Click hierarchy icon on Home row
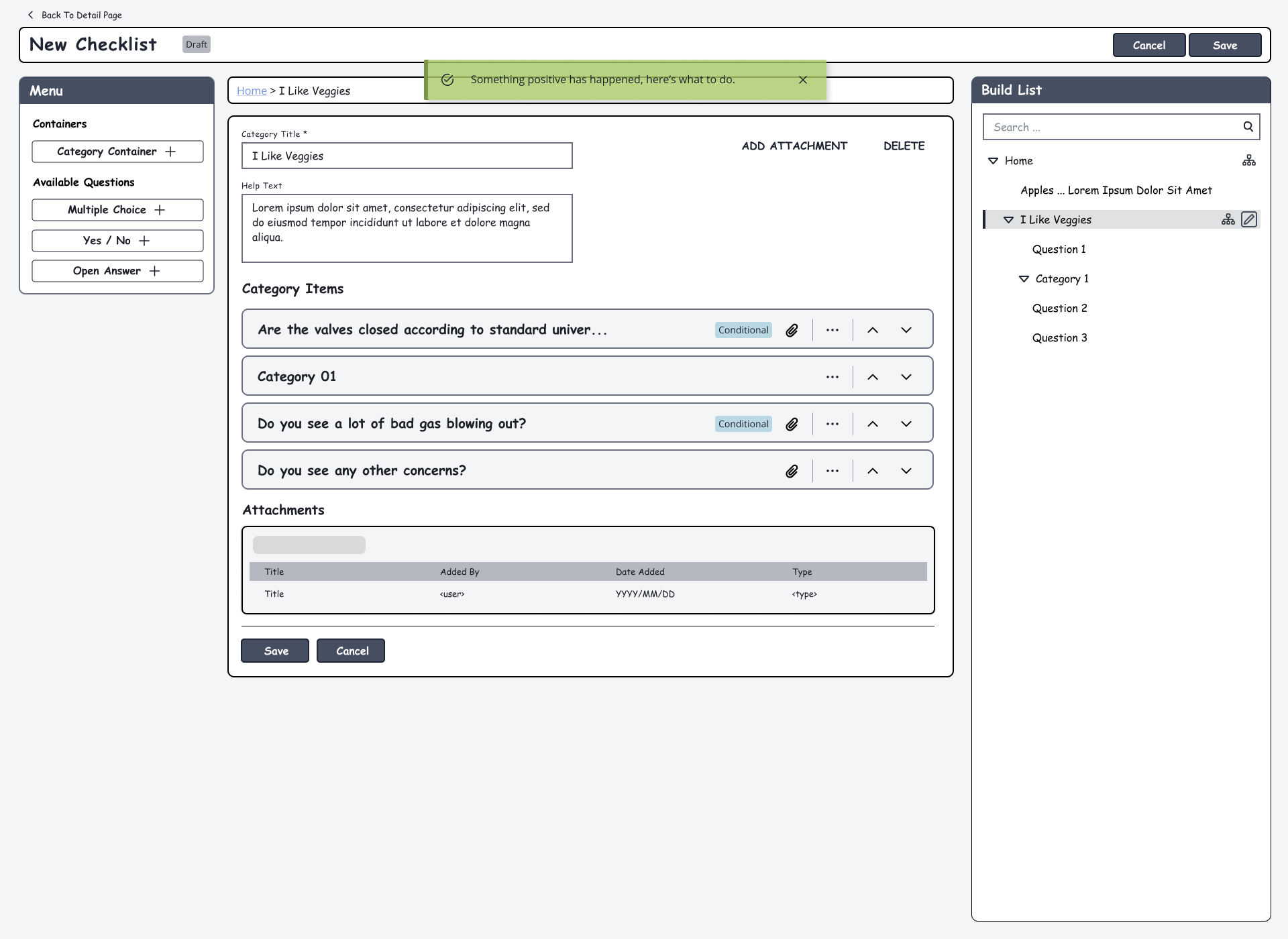The image size is (1288, 939). coord(1248,160)
